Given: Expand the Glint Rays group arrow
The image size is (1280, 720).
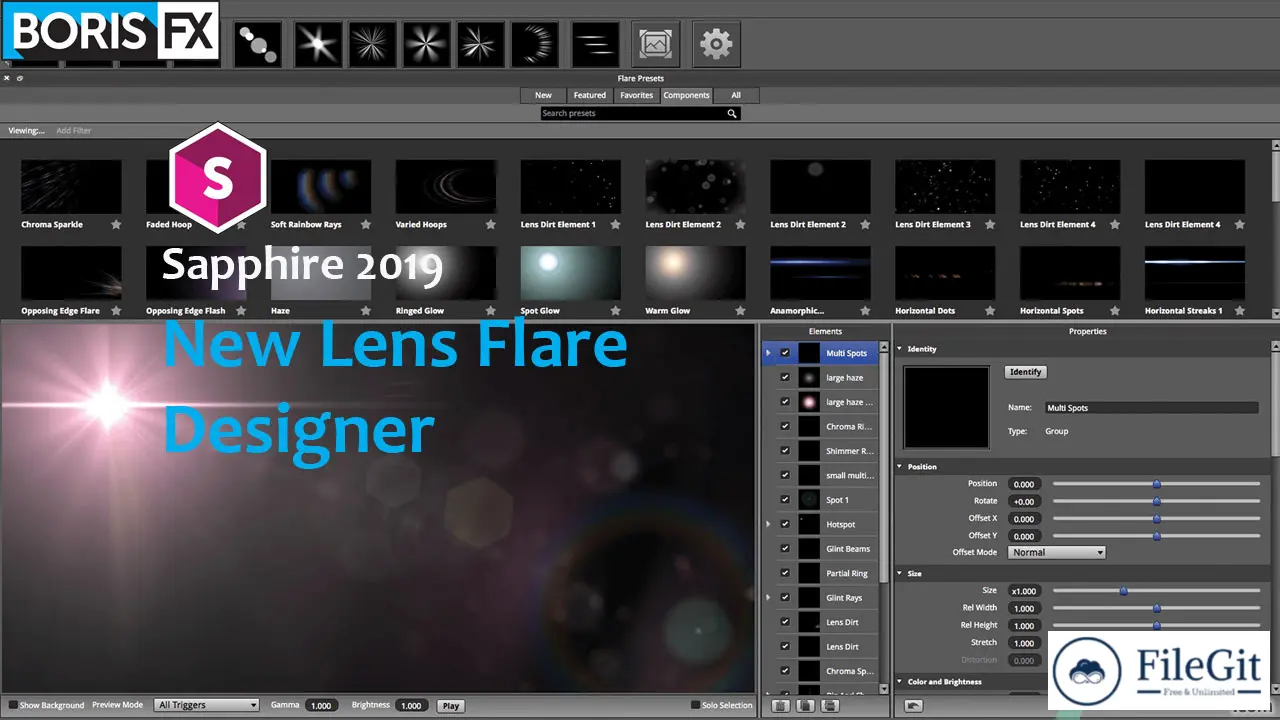Looking at the screenshot, I should coord(768,598).
